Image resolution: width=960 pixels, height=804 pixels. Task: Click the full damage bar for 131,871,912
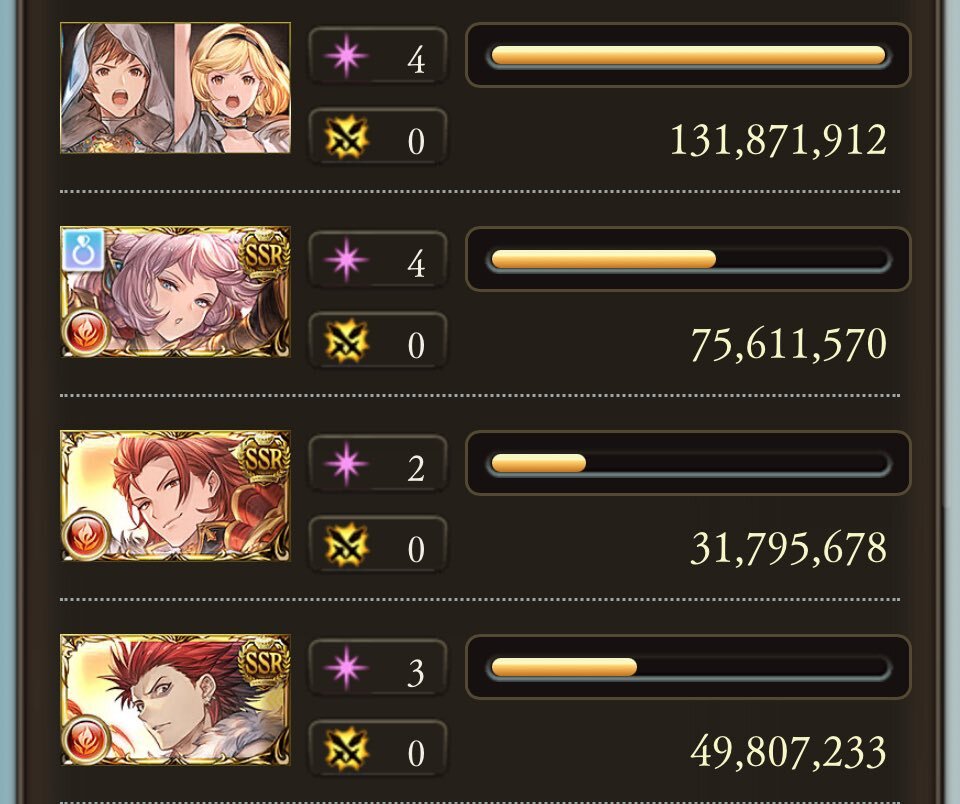(688, 56)
